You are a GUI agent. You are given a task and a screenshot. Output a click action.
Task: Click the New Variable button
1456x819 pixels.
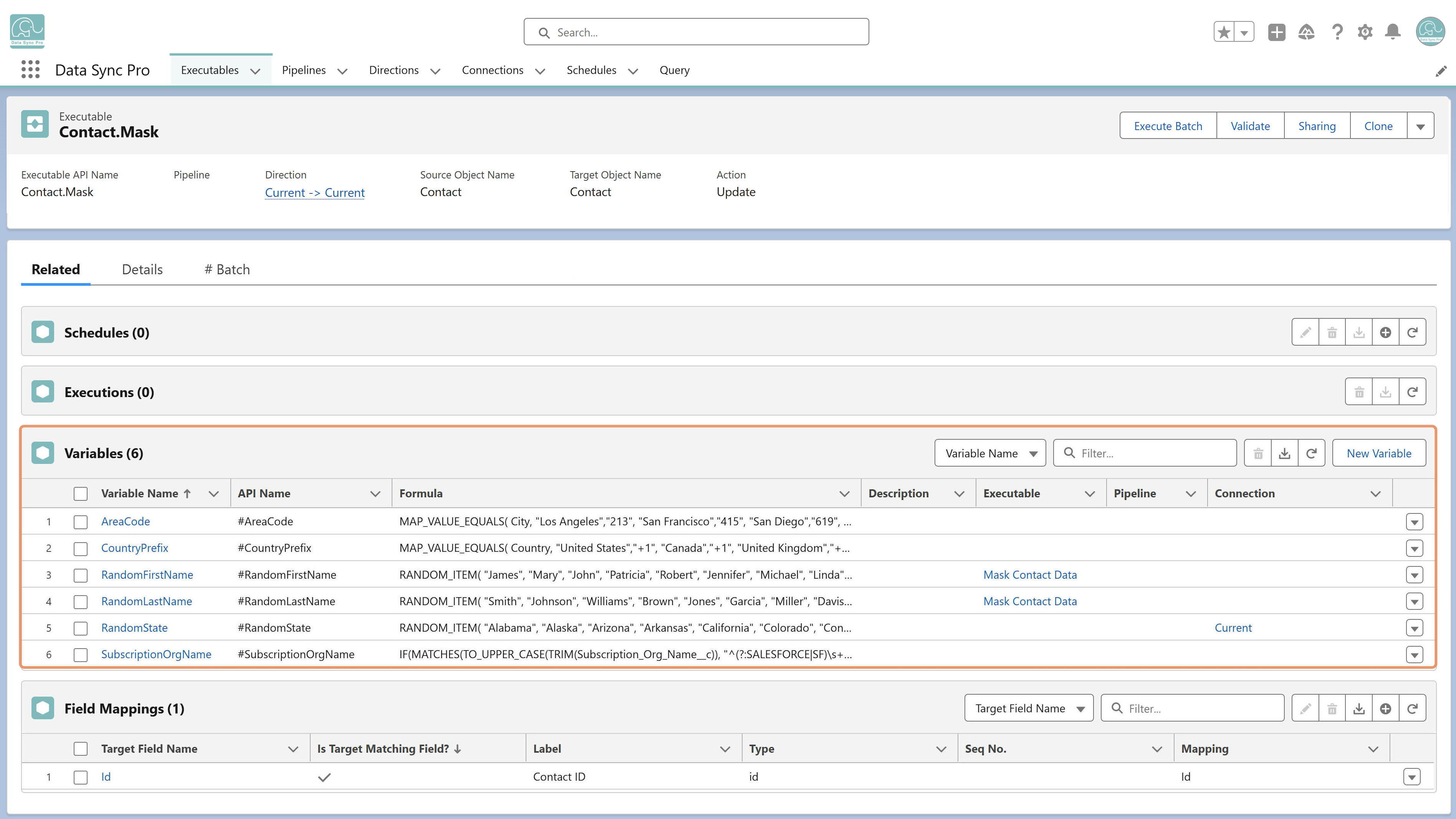tap(1378, 453)
